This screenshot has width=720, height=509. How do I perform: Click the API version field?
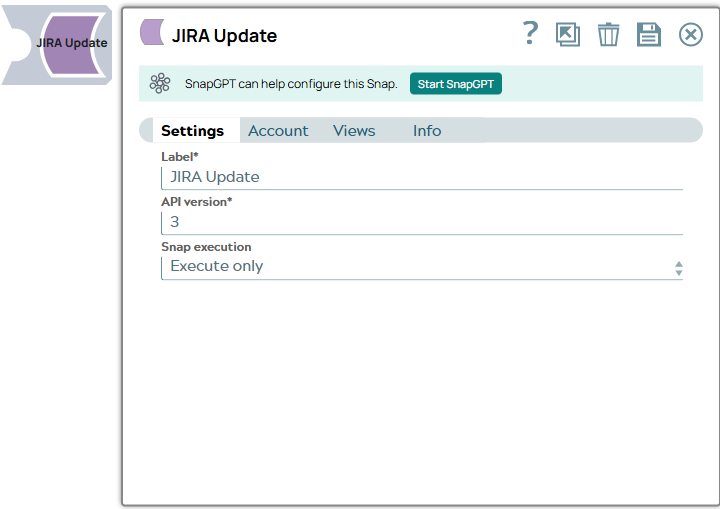[422, 223]
